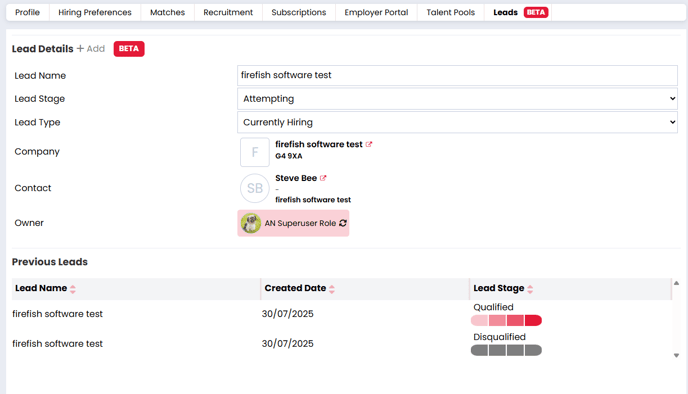The width and height of the screenshot is (688, 394).
Task: Click the F company logo placeholder
Action: pos(255,152)
